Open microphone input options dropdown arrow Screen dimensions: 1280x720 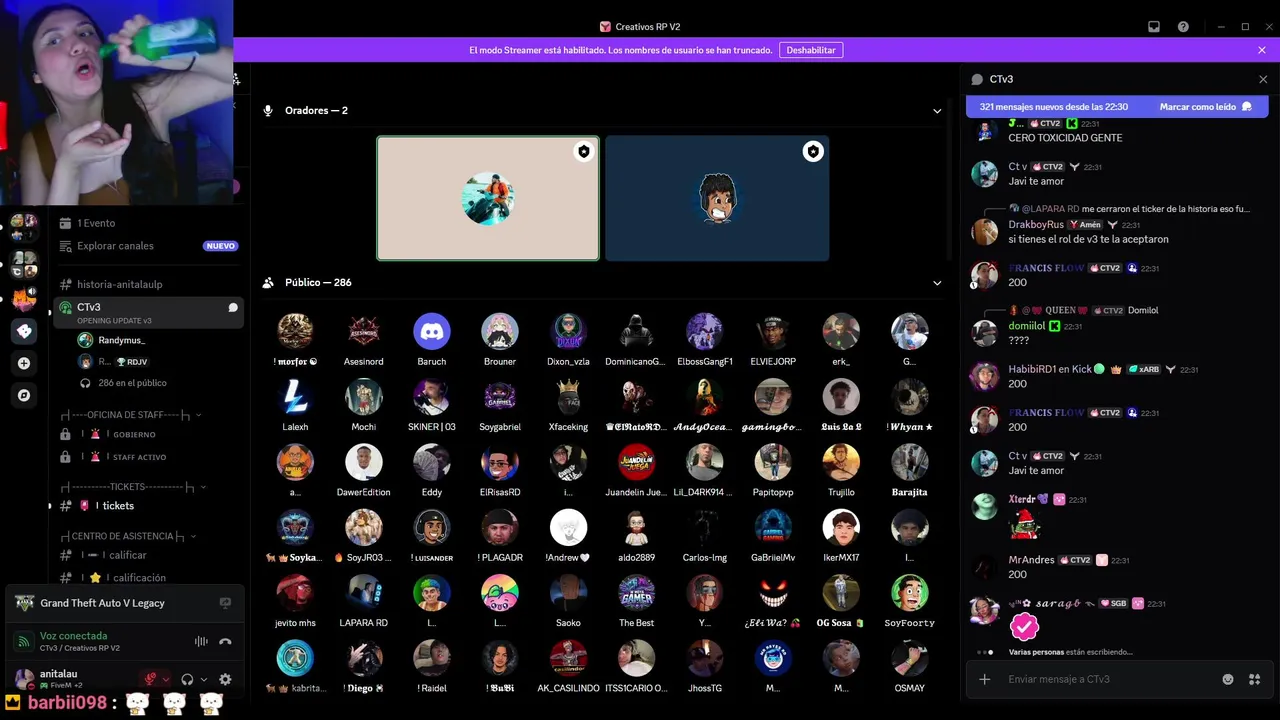click(166, 679)
